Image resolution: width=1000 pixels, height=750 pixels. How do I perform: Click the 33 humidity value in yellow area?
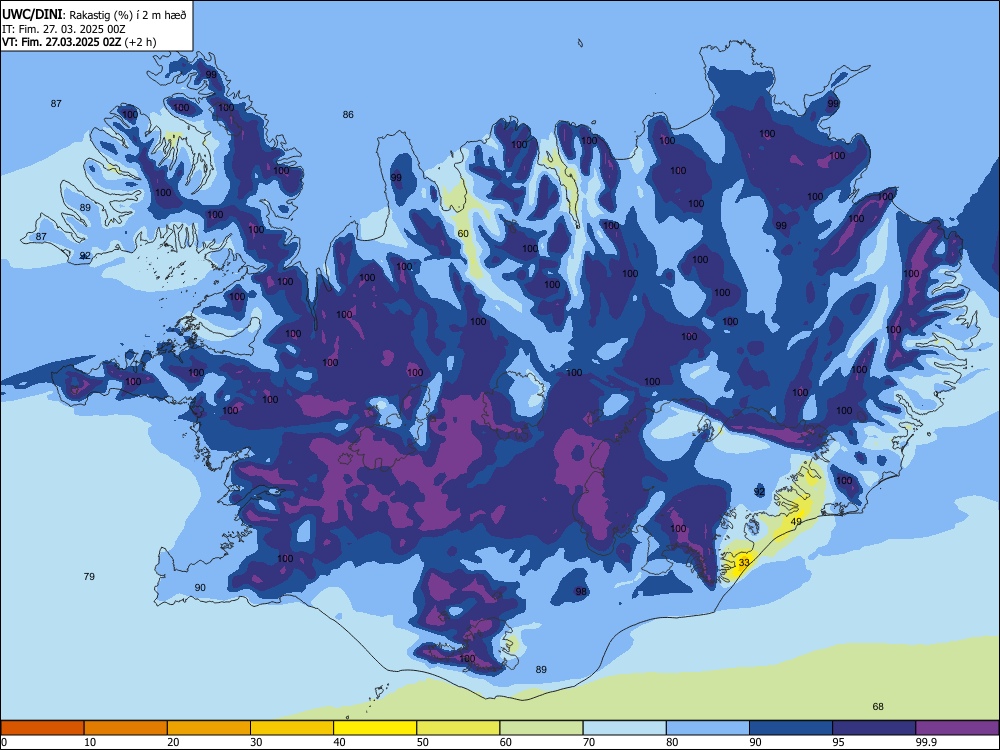(x=744, y=562)
